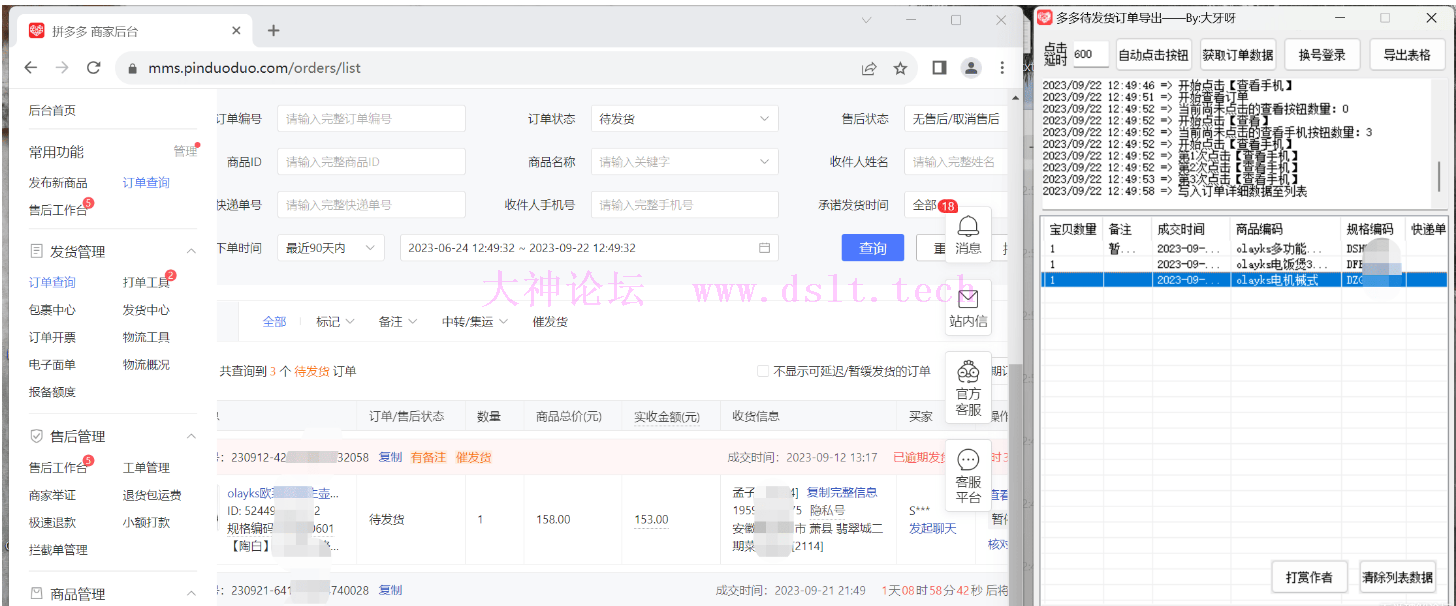
Task: Expand the 标记 filter dropdown
Action: [x=335, y=322]
